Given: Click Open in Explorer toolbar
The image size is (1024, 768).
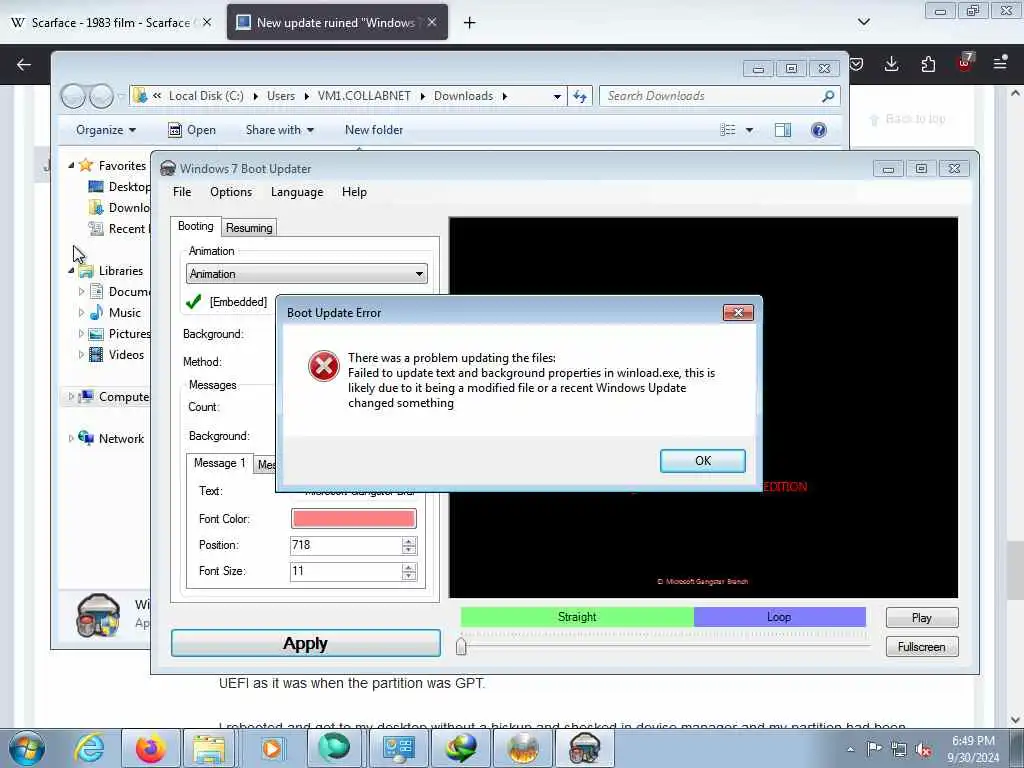Looking at the screenshot, I should [192, 130].
